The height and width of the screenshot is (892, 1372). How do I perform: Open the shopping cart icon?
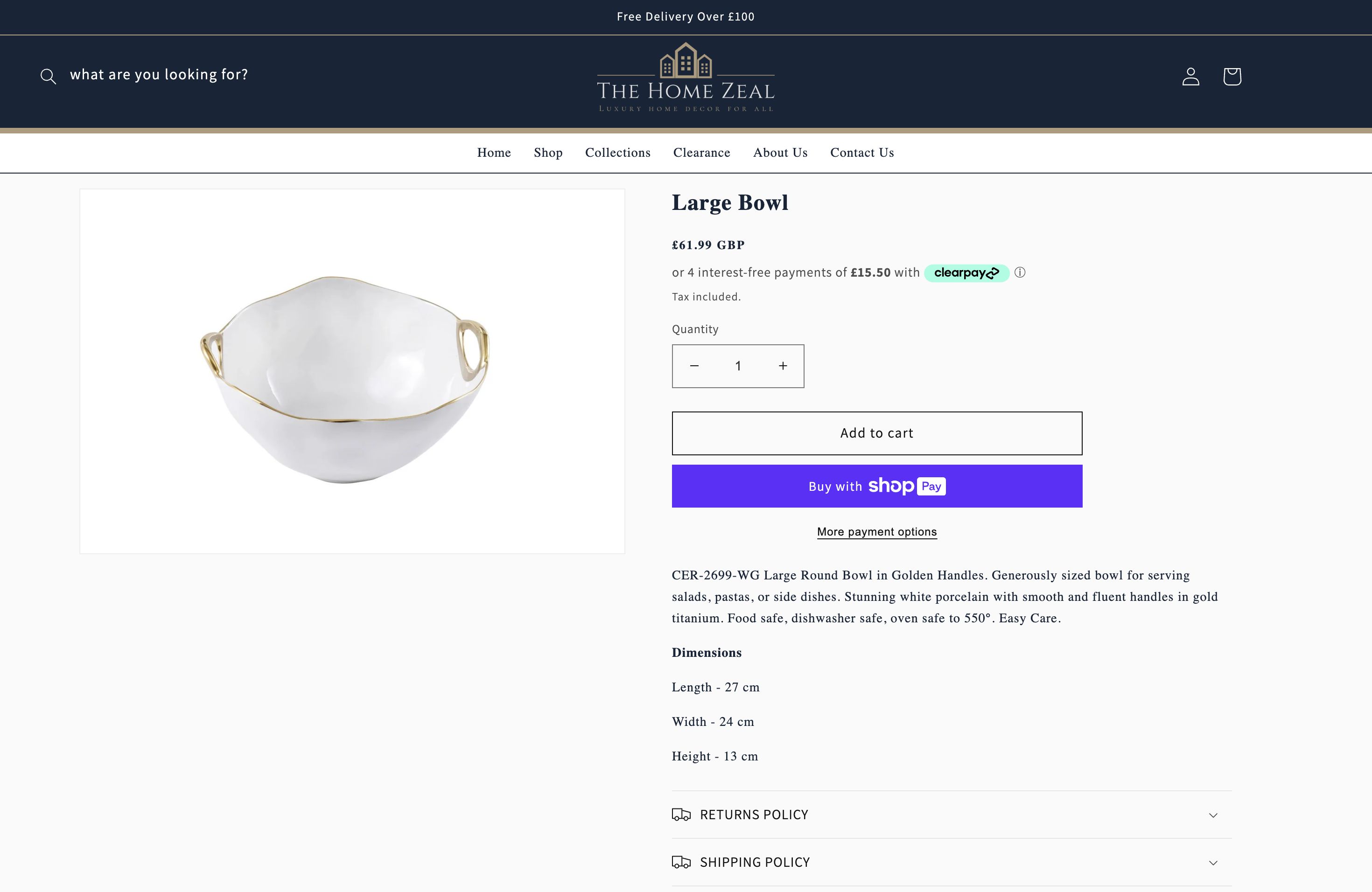coord(1232,76)
